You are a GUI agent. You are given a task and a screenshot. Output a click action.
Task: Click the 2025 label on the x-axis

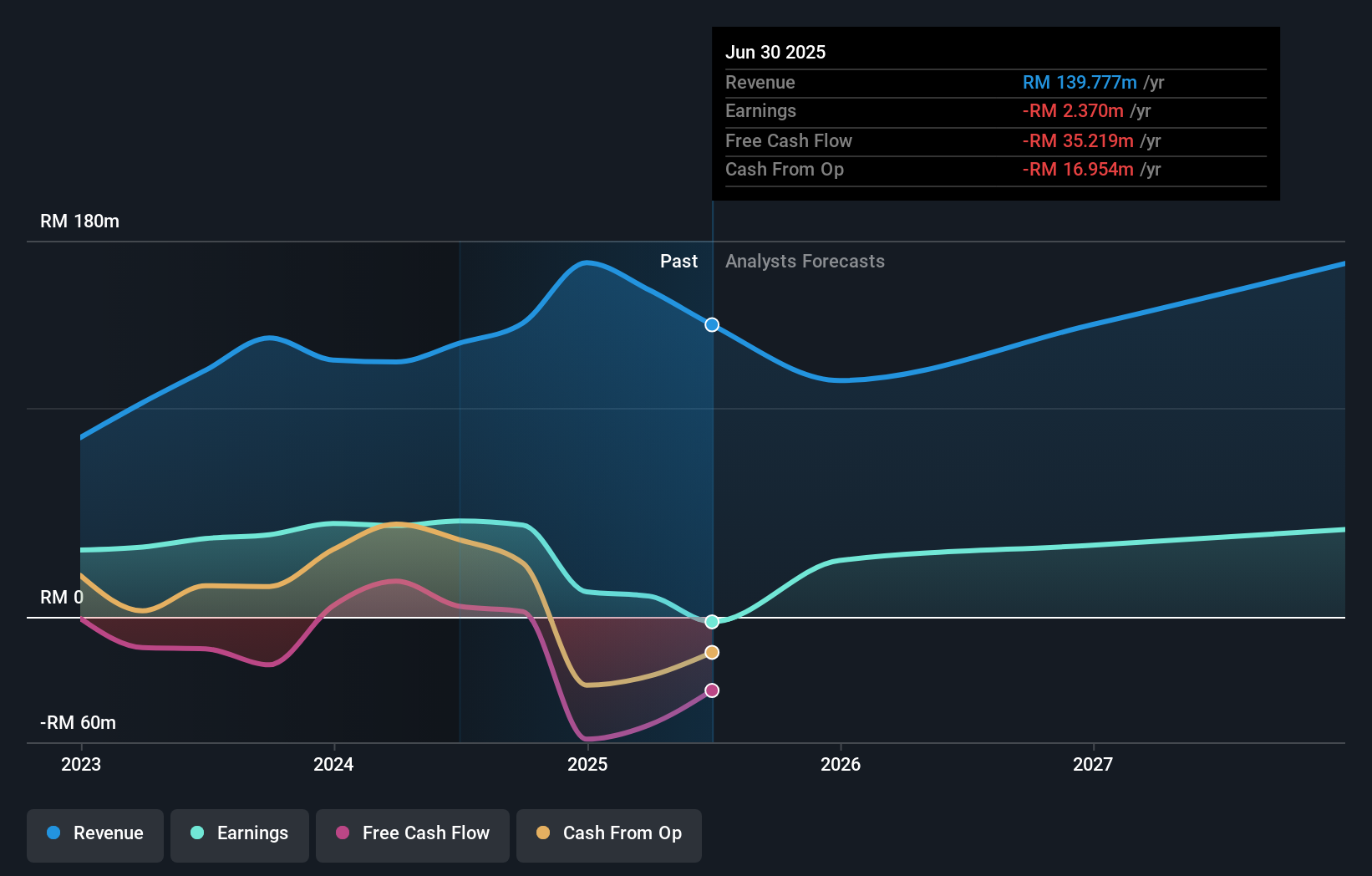[x=587, y=764]
